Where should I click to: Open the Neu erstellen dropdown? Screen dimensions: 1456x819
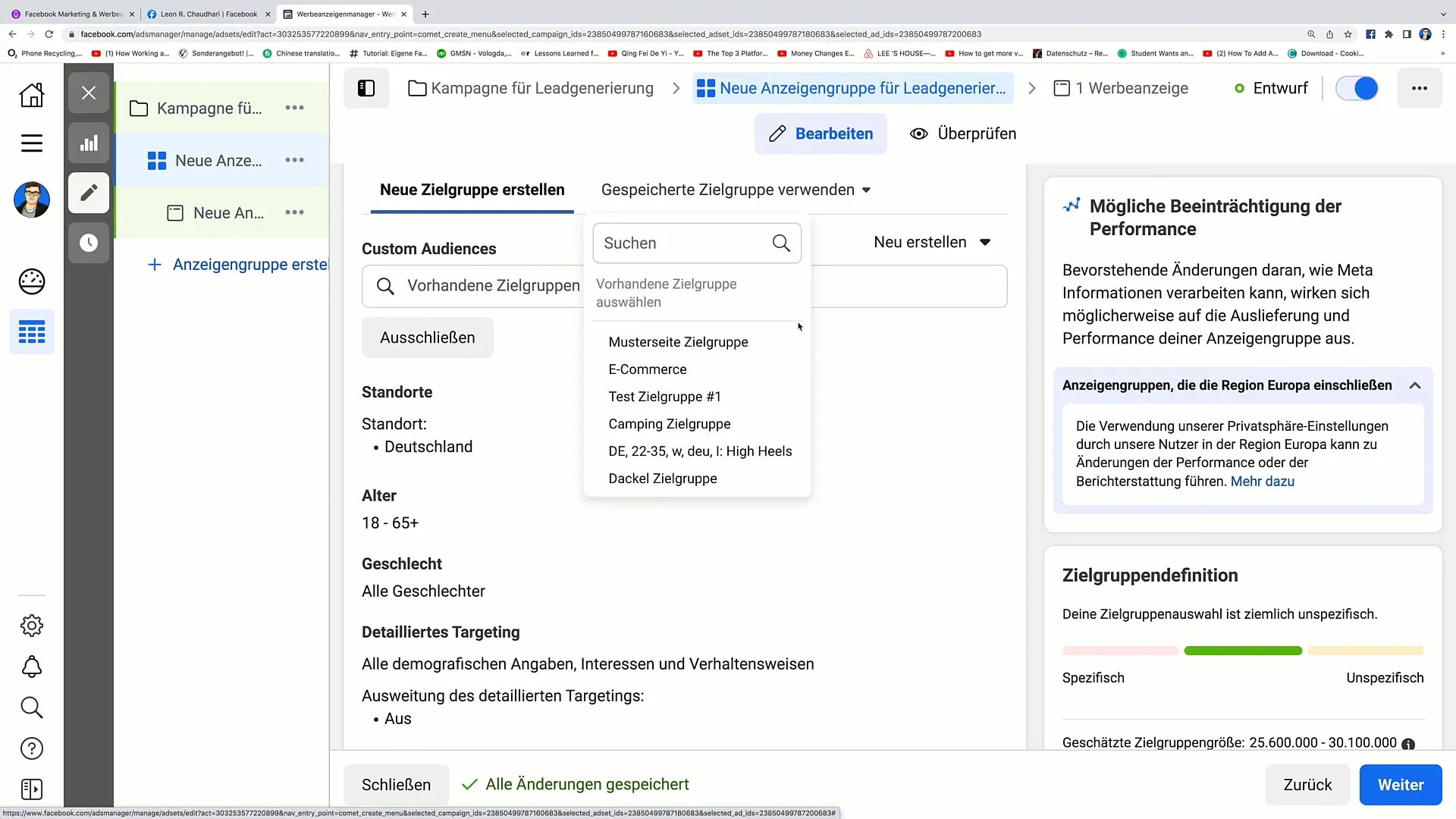click(932, 242)
